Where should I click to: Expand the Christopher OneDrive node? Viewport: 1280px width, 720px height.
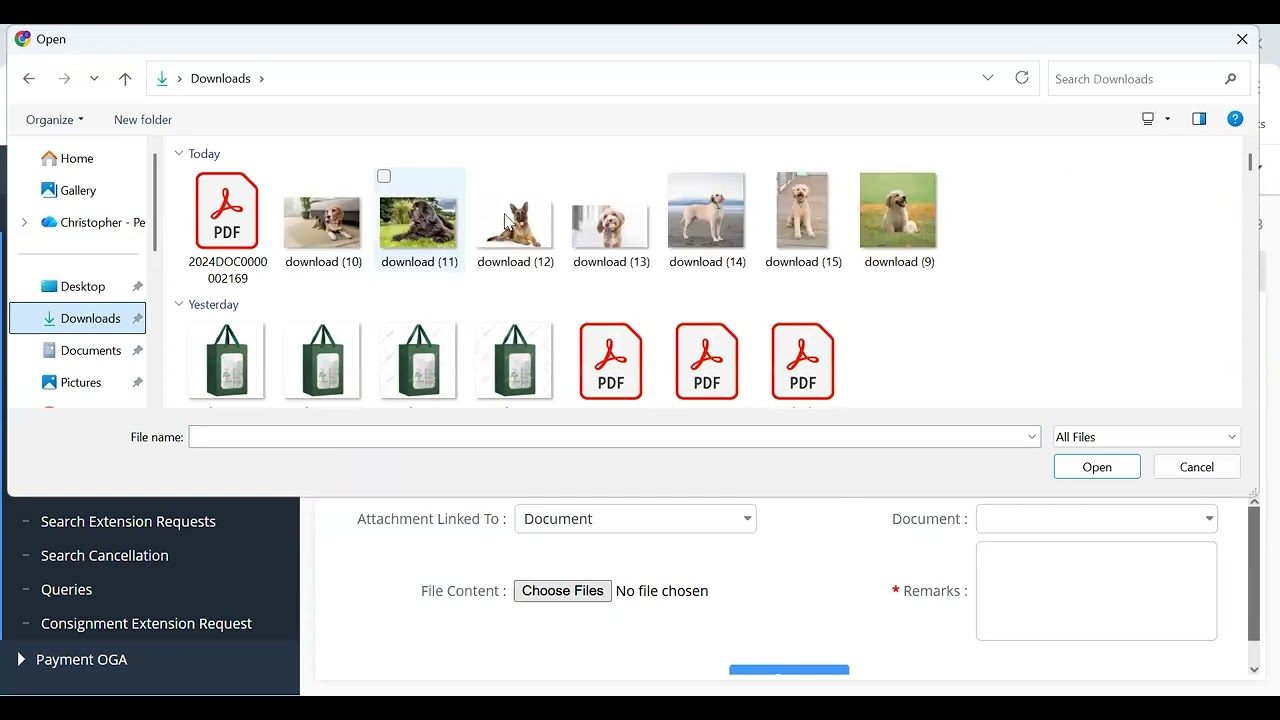pos(24,222)
